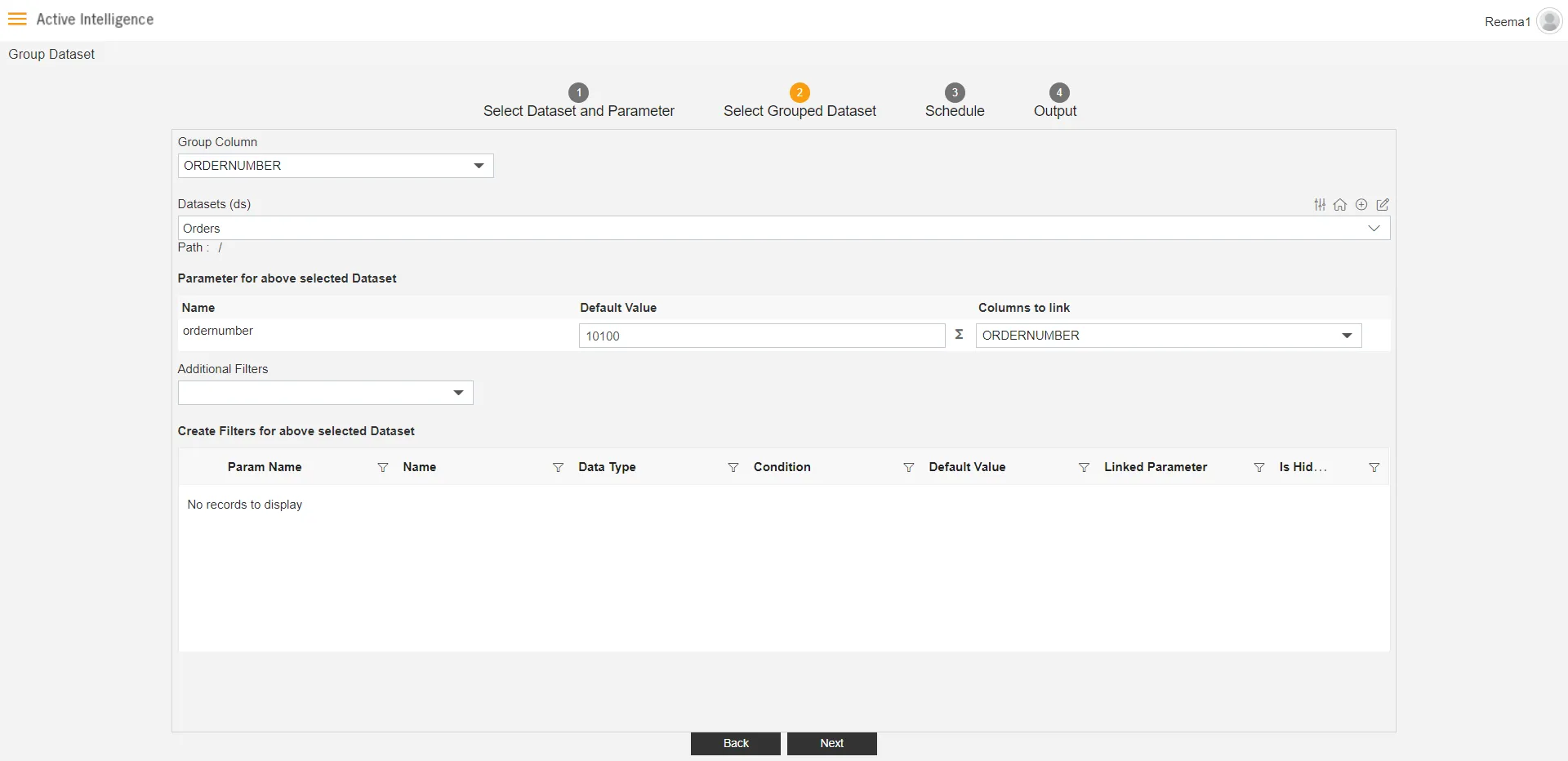Open filter icon on Condition column
This screenshot has width=1568, height=761.
(x=908, y=468)
